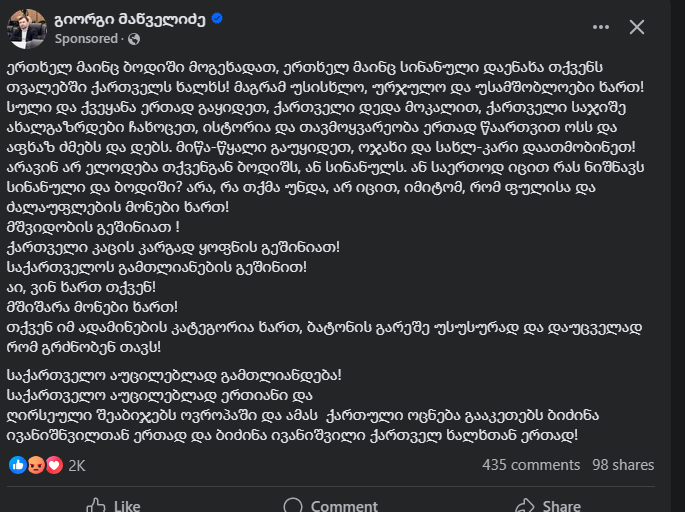The height and width of the screenshot is (512, 685).
Task: Click the Share button label
Action: point(561,506)
